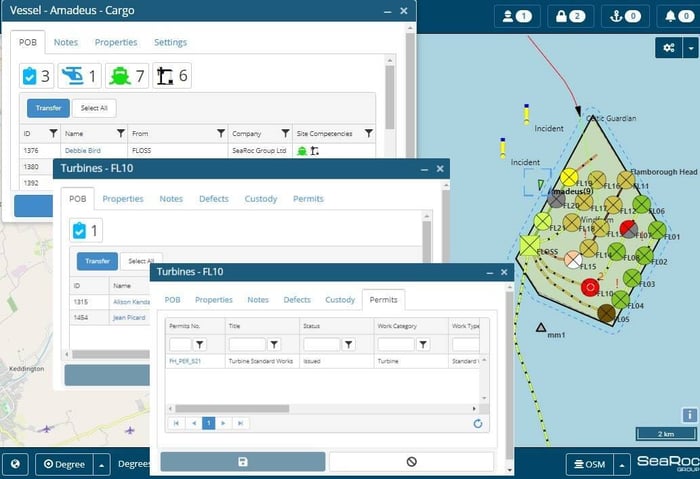The image size is (700, 479).
Task: Click the Title filter input field
Action: pos(247,344)
